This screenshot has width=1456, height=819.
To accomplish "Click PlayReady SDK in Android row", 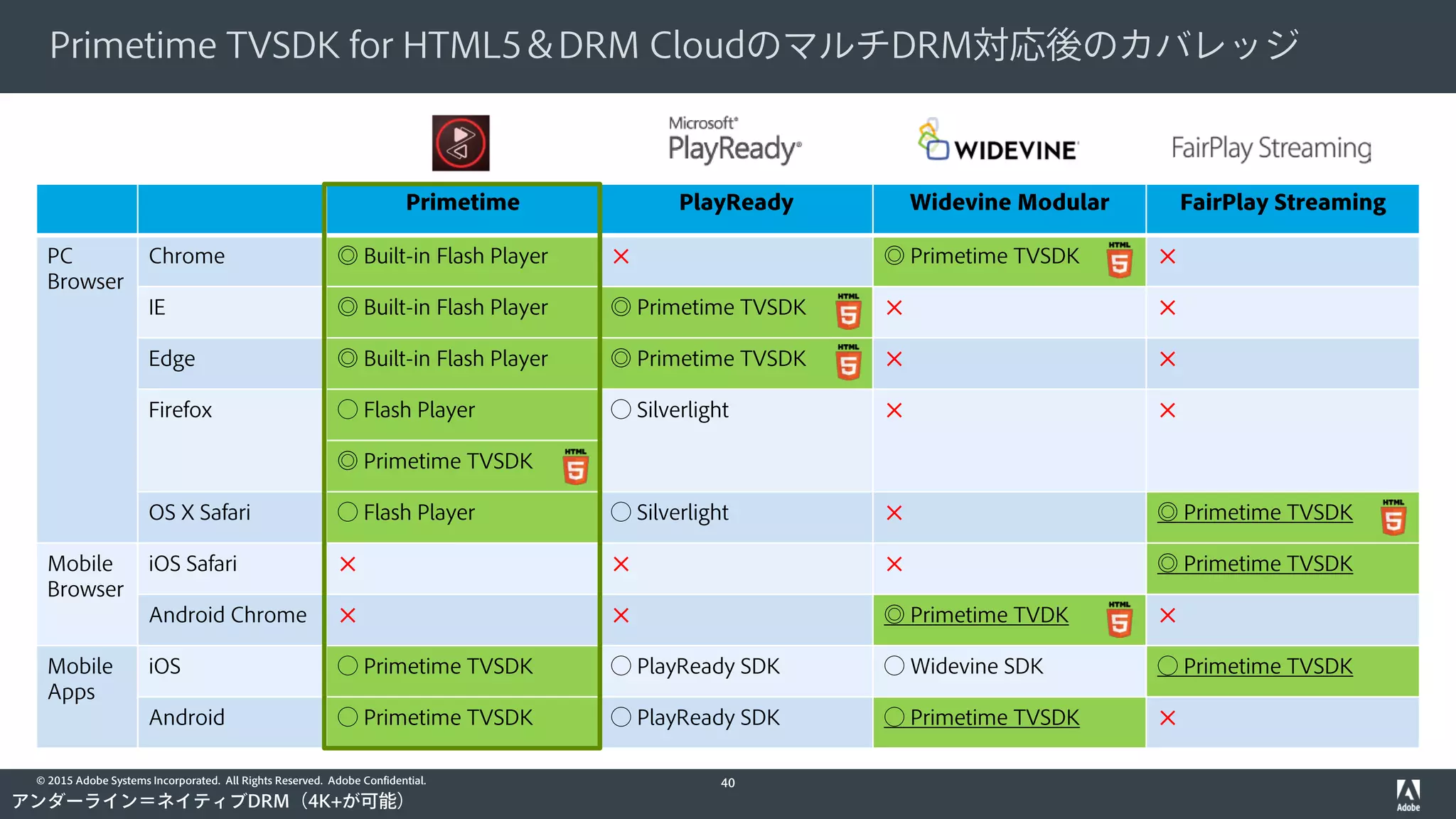I will [708, 717].
